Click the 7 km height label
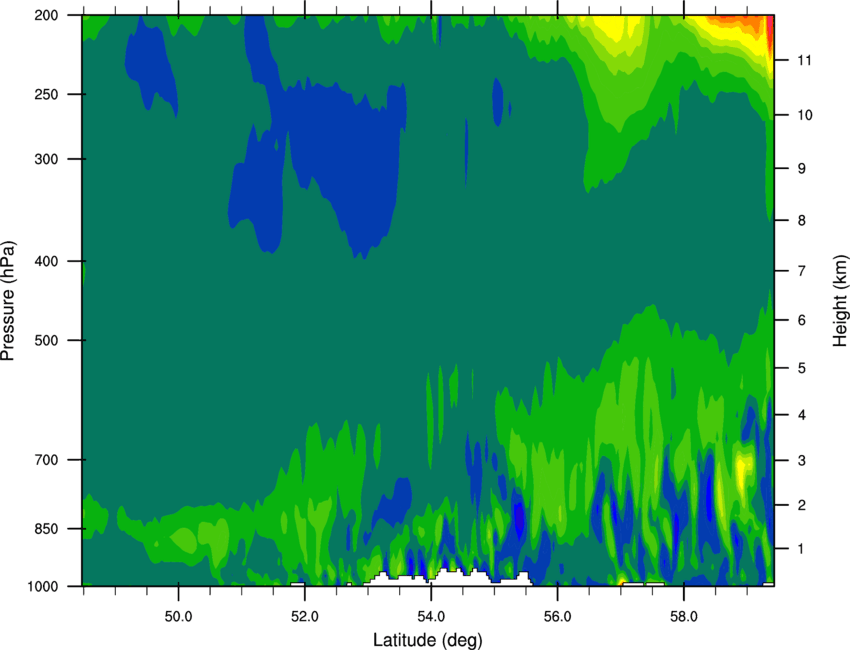The width and height of the screenshot is (850, 650). (x=802, y=271)
